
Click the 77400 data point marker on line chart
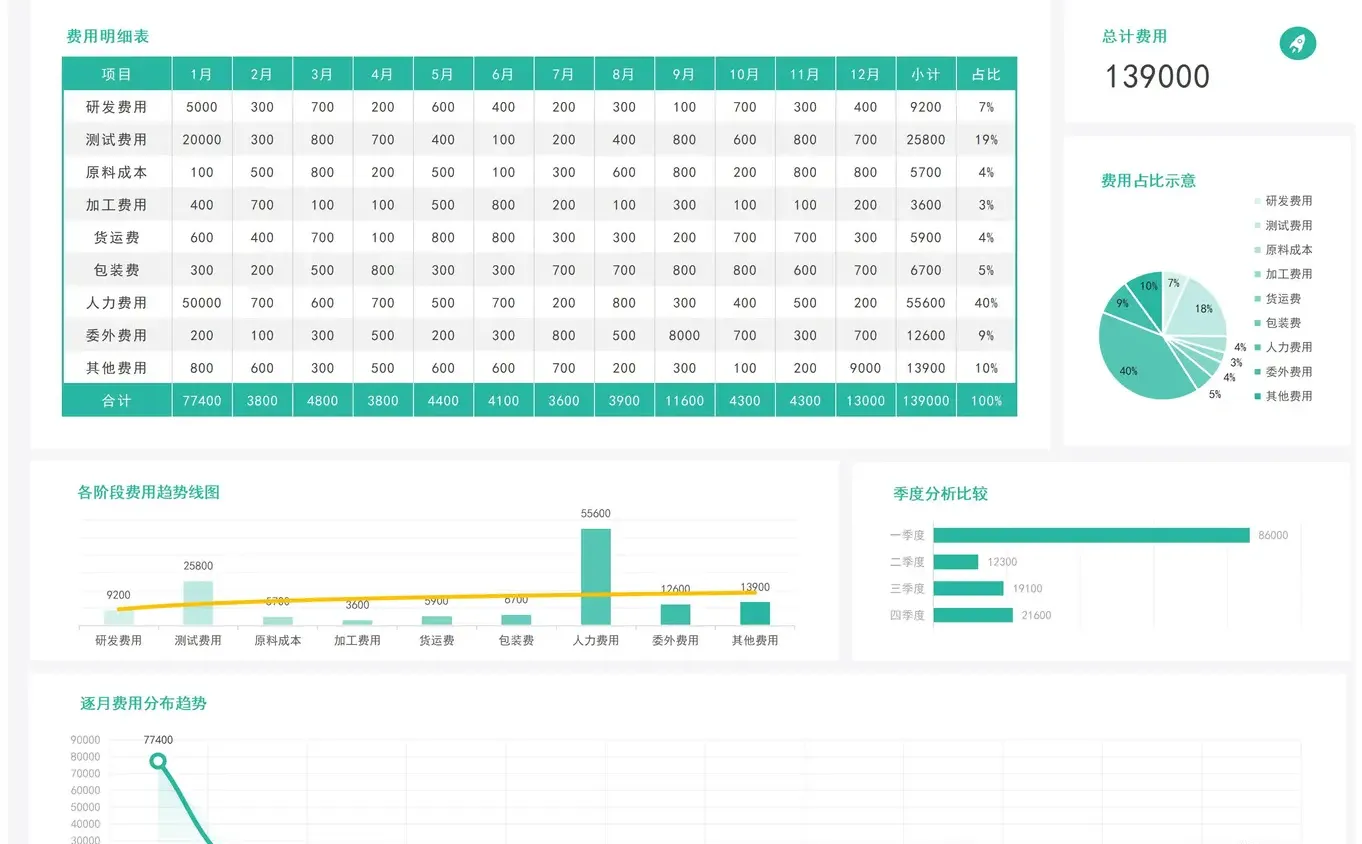[x=158, y=761]
